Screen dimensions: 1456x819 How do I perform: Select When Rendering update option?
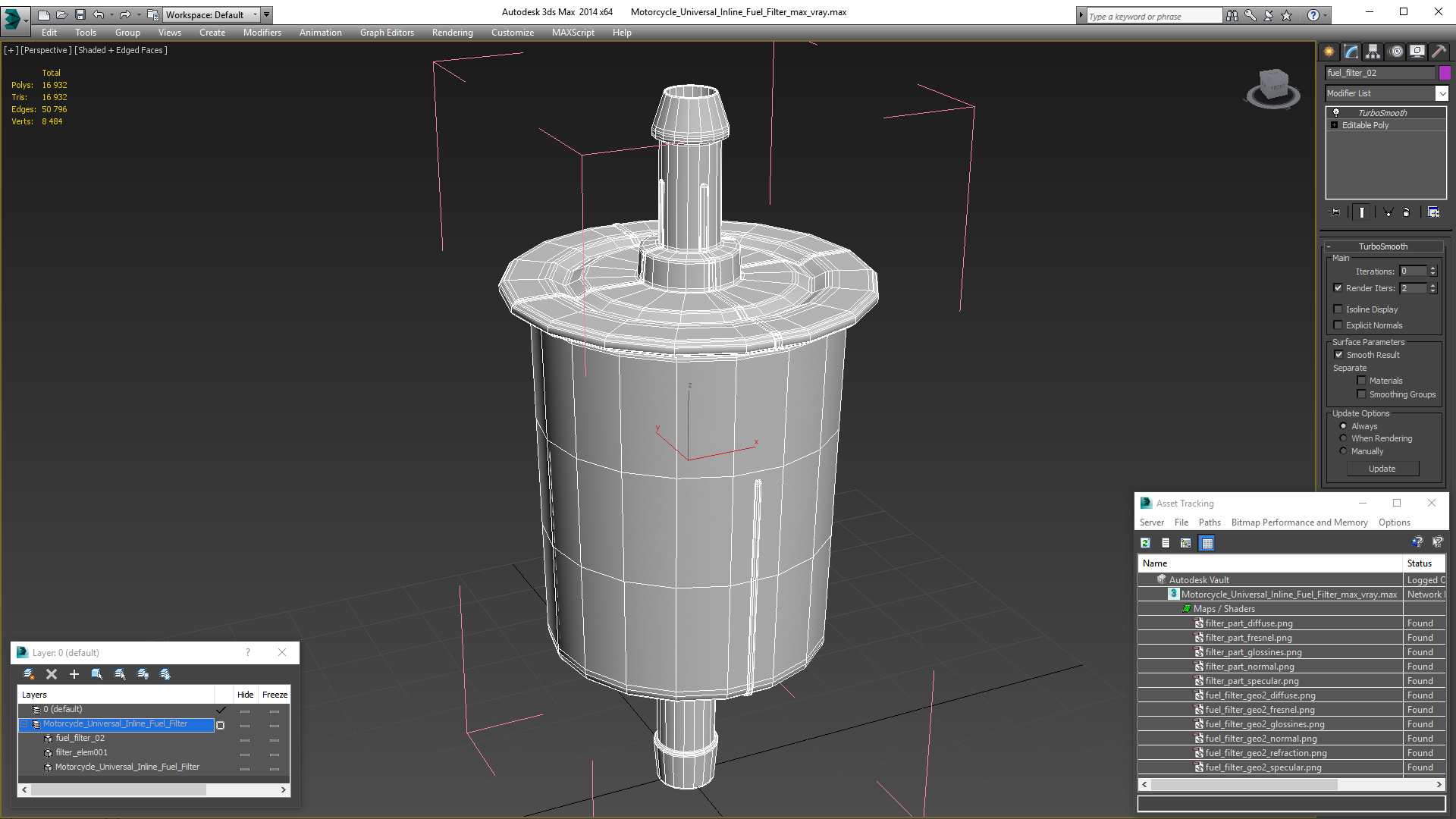pyautogui.click(x=1344, y=438)
